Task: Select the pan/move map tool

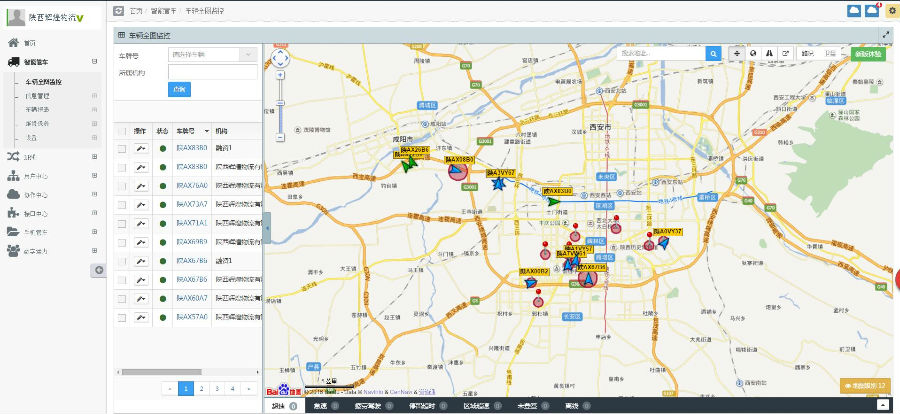Action: (x=737, y=53)
